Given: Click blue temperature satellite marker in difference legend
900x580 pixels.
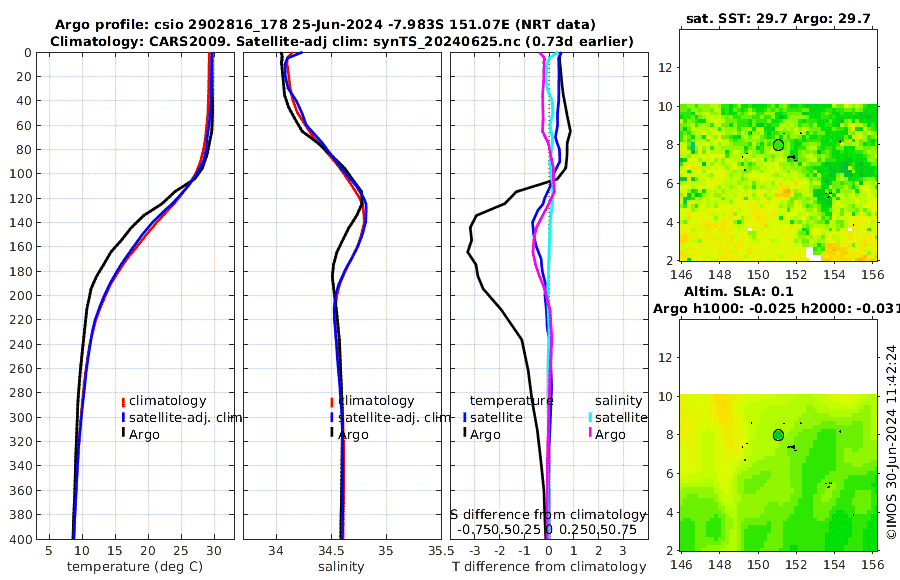Looking at the screenshot, I should pos(464,418).
